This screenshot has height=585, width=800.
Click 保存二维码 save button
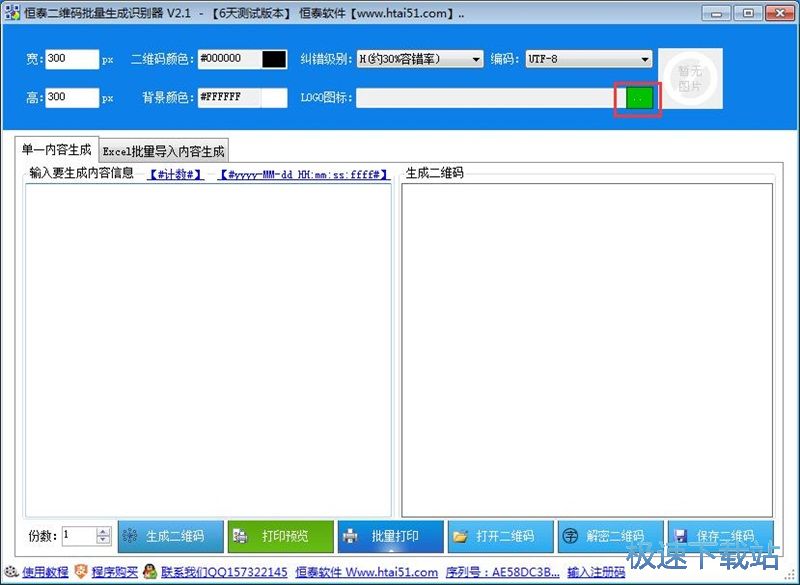(720, 536)
